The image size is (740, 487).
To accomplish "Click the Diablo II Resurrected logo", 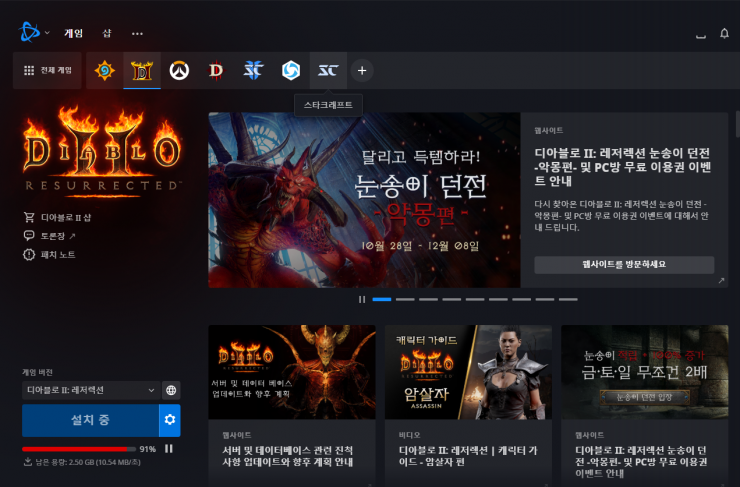I will tap(102, 151).
